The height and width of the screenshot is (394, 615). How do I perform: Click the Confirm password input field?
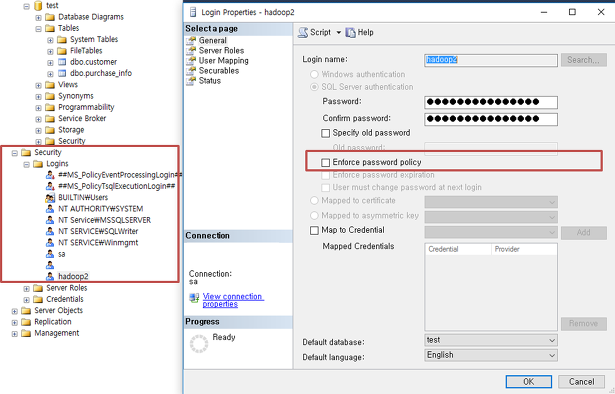point(491,119)
